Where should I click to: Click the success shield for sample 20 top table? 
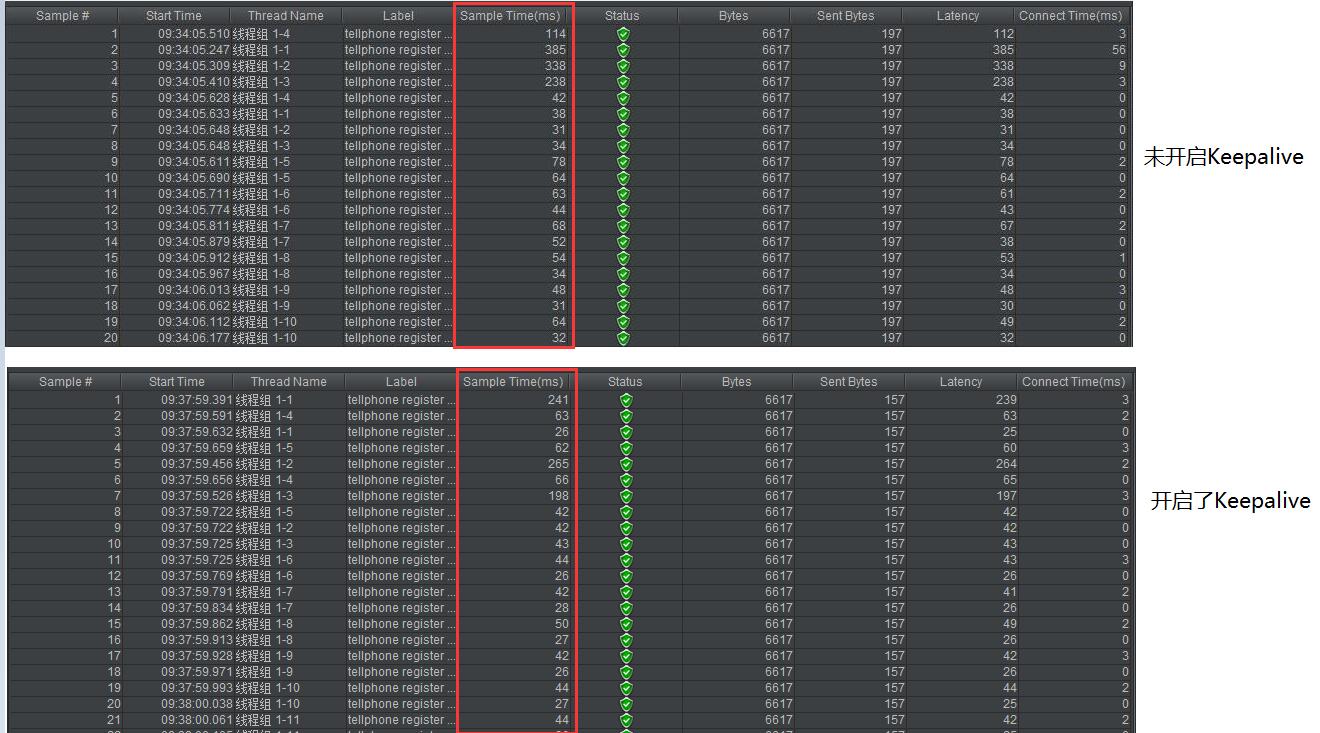[623, 338]
